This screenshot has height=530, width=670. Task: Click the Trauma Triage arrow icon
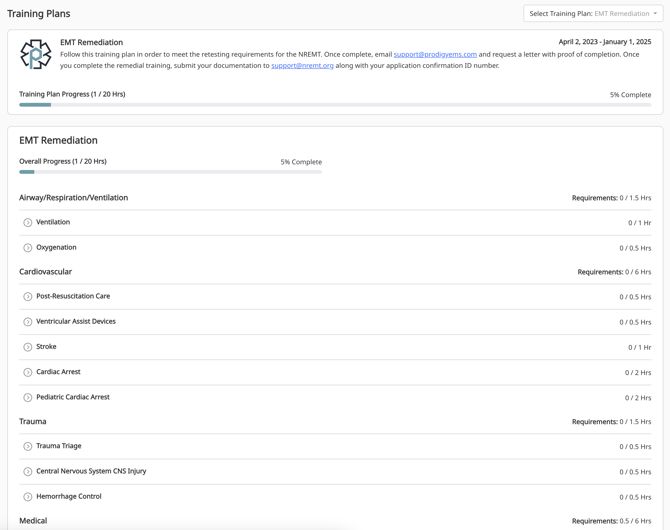(27, 446)
